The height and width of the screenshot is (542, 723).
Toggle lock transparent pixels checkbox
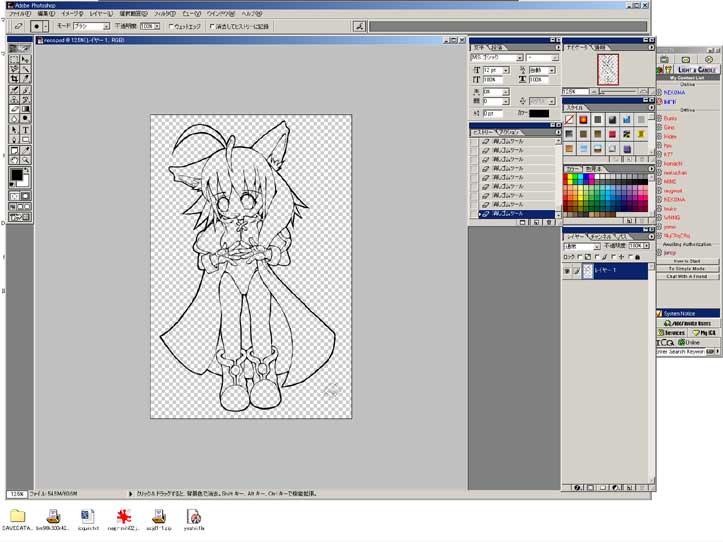[580, 257]
